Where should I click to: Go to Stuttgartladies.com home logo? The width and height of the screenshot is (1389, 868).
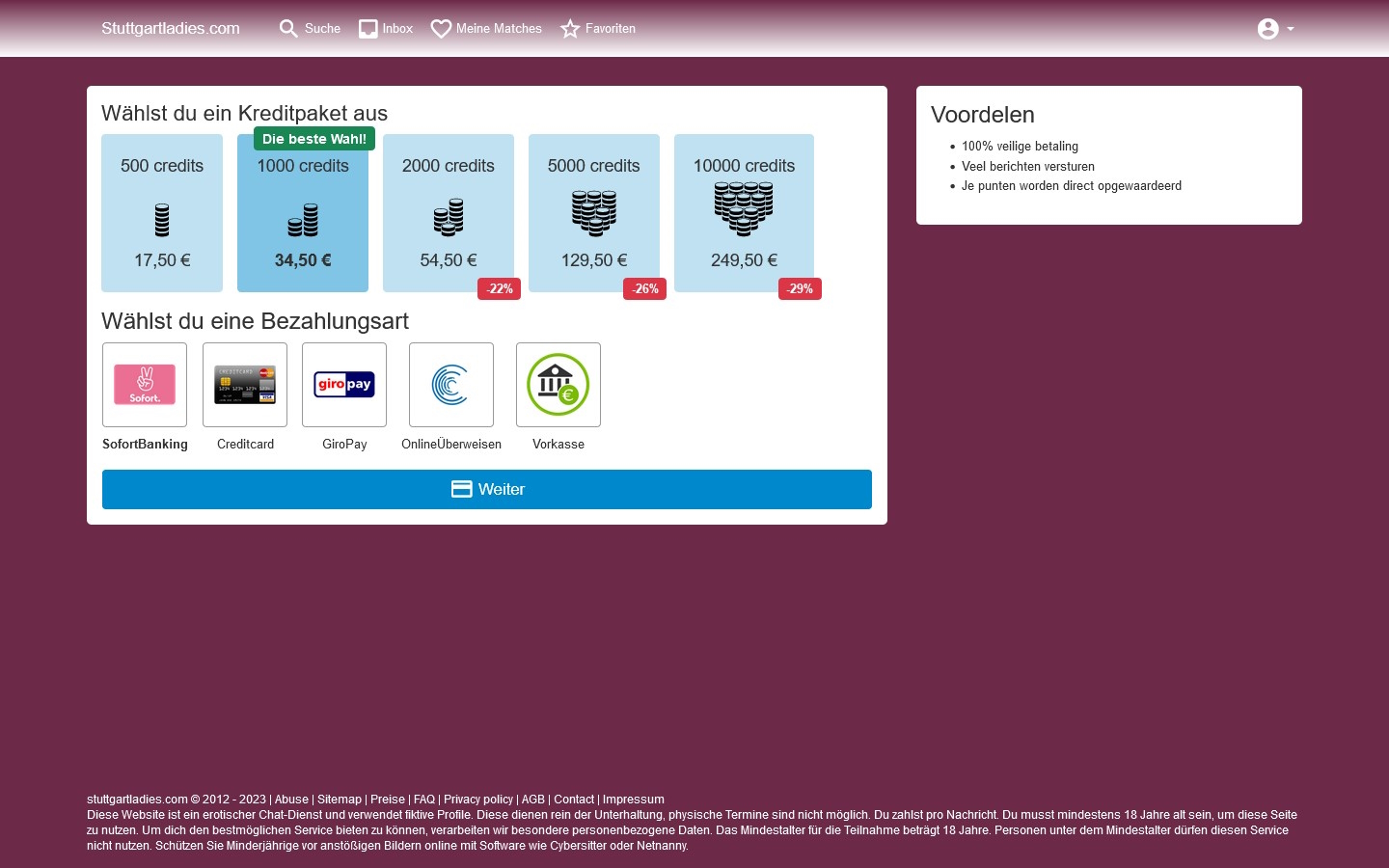click(x=171, y=29)
